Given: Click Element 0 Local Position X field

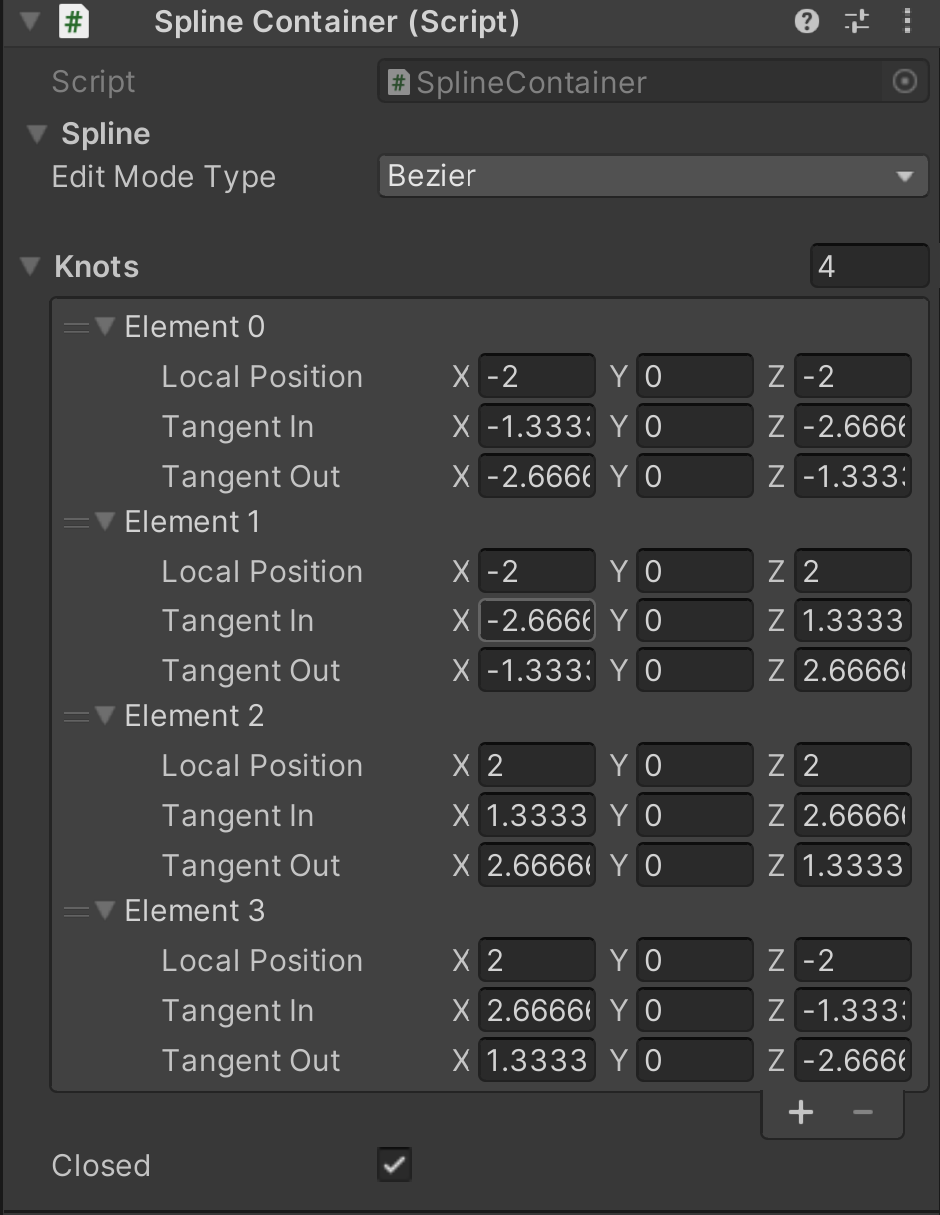Looking at the screenshot, I should (537, 377).
